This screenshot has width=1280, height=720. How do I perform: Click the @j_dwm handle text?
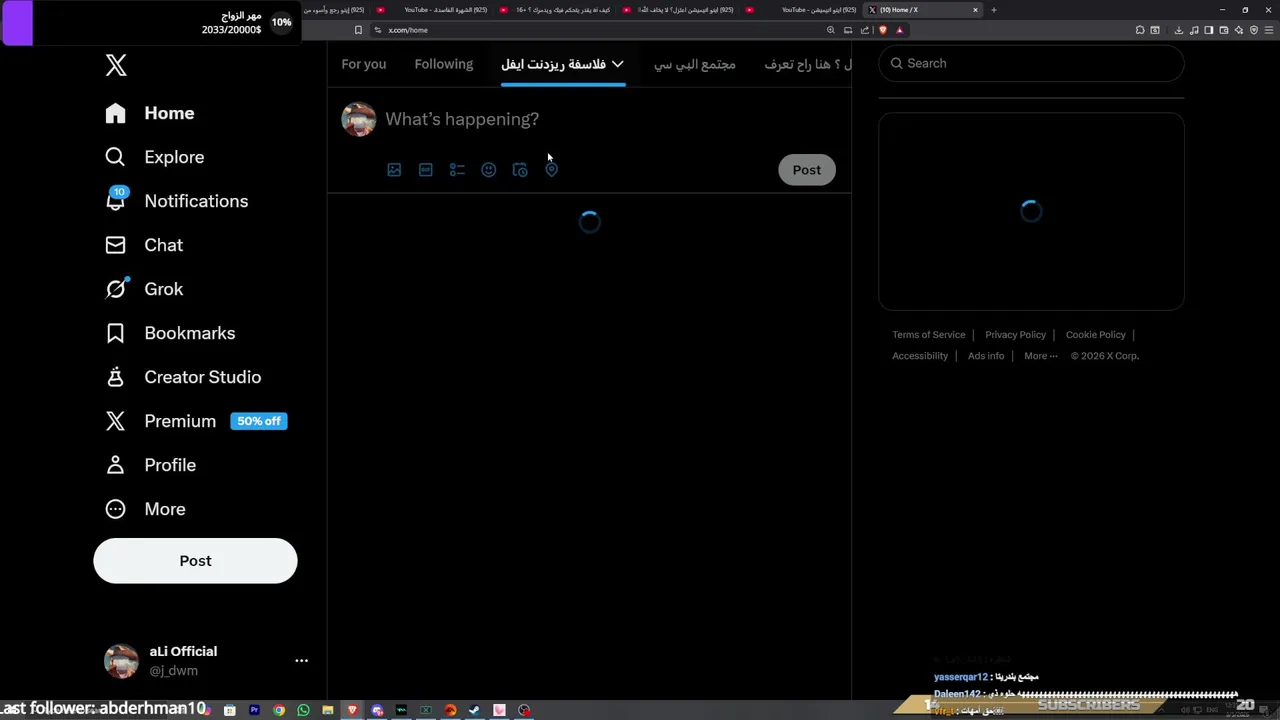tap(174, 671)
